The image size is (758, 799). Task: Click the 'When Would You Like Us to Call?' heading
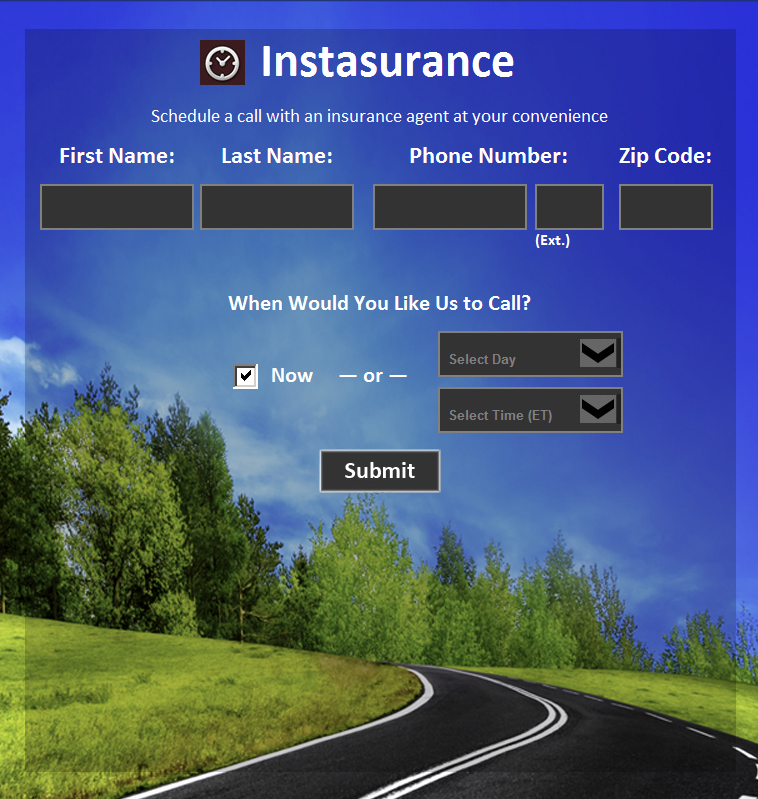click(x=380, y=303)
